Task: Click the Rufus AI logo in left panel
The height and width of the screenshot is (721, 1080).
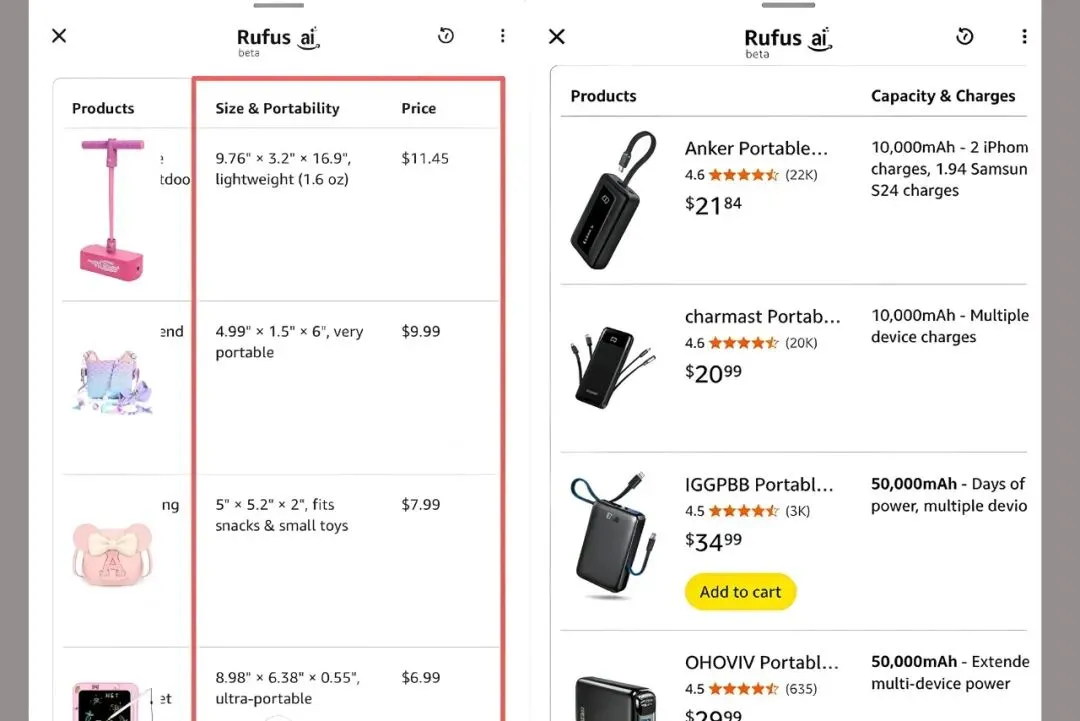Action: (278, 40)
